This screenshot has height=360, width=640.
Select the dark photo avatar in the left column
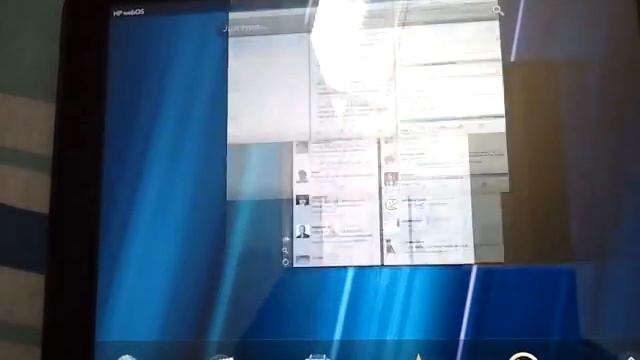(302, 200)
